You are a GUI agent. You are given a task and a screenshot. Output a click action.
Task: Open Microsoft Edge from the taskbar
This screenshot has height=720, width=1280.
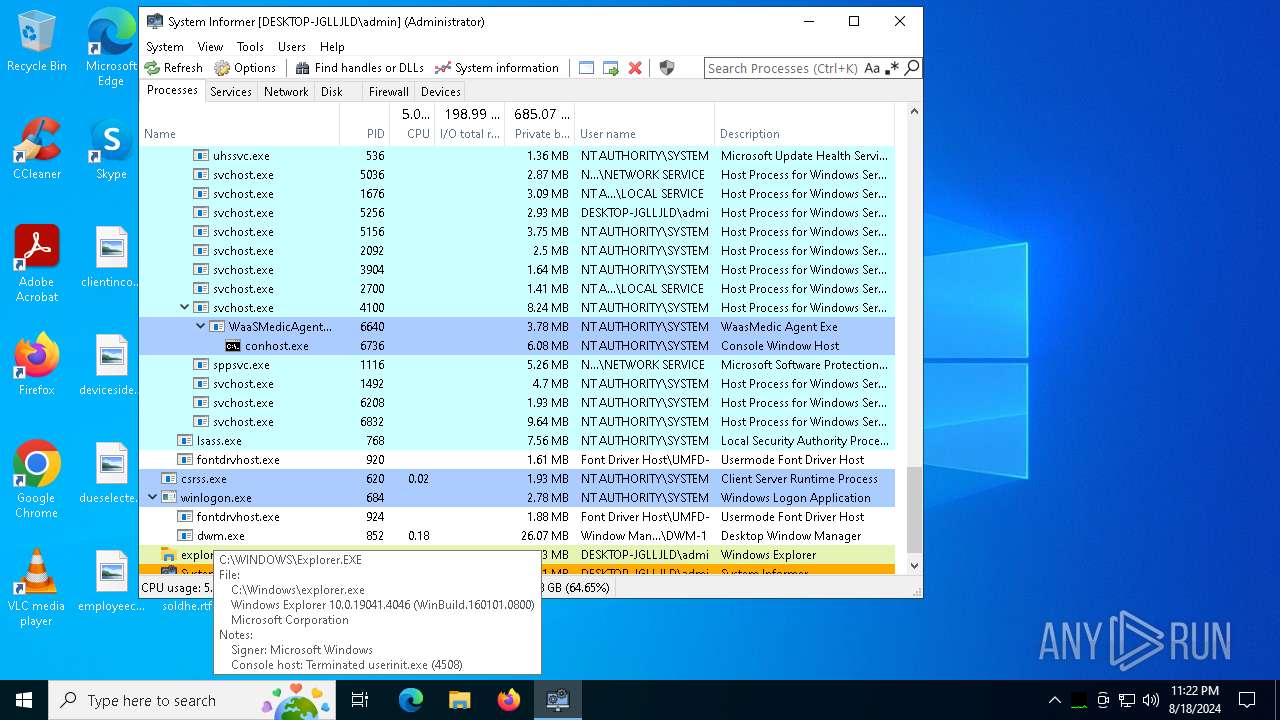(410, 700)
